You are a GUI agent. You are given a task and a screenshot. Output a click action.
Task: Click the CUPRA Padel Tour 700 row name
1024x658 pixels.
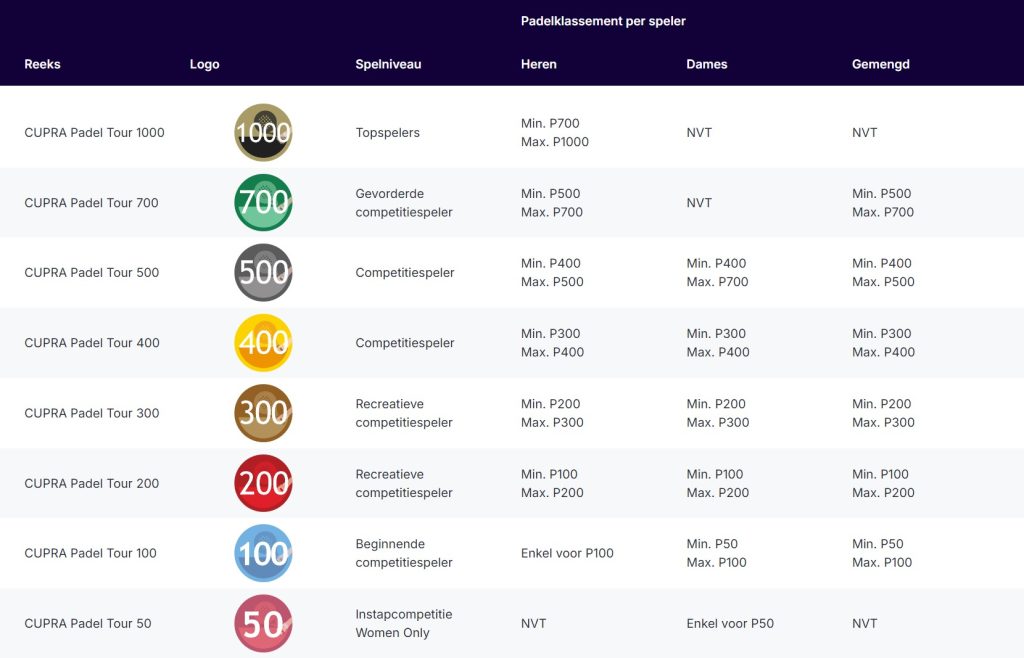pyautogui.click(x=91, y=202)
